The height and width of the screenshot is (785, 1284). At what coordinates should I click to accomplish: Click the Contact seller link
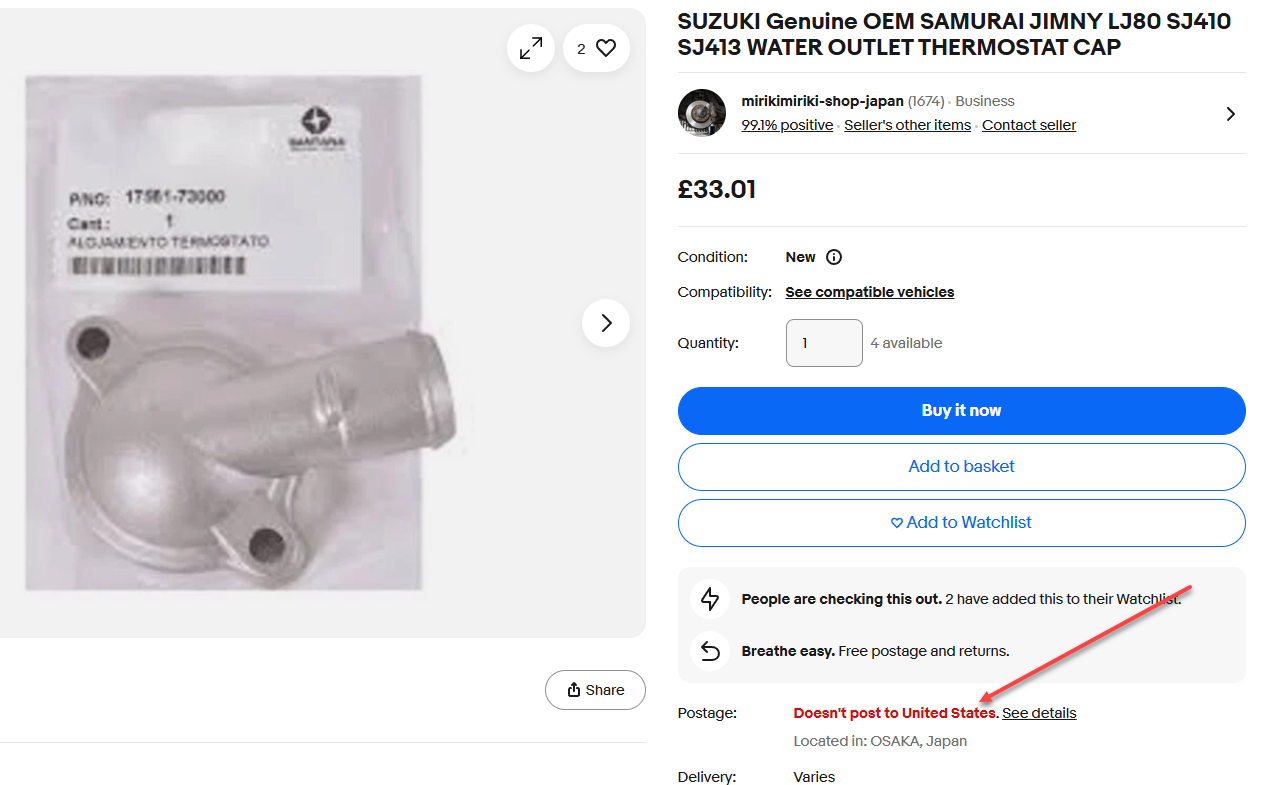1029,125
